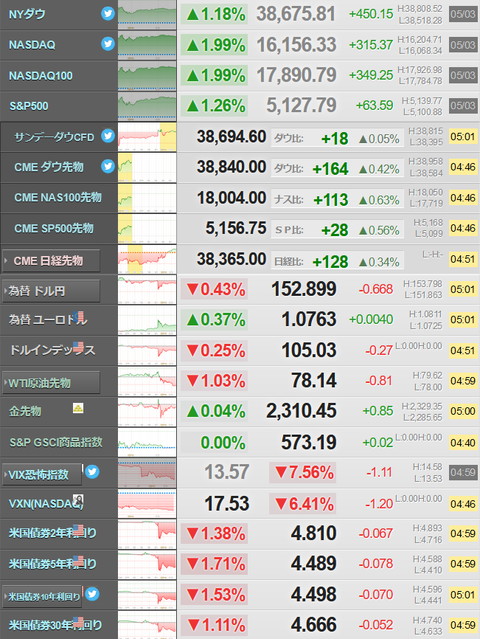Open the NYダウ mini chart
480x639 pixels.
pyautogui.click(x=147, y=15)
